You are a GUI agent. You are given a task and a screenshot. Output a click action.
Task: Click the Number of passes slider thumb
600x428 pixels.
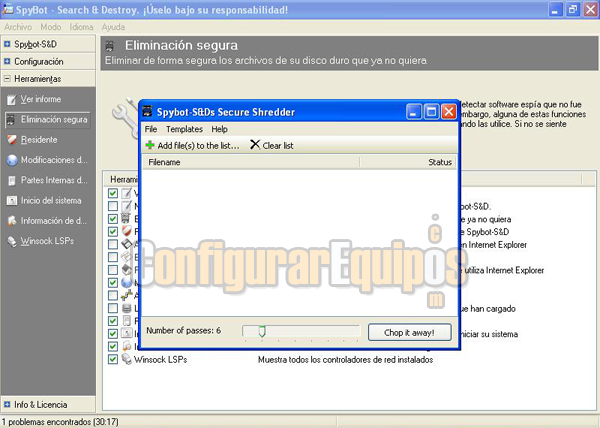pos(262,331)
